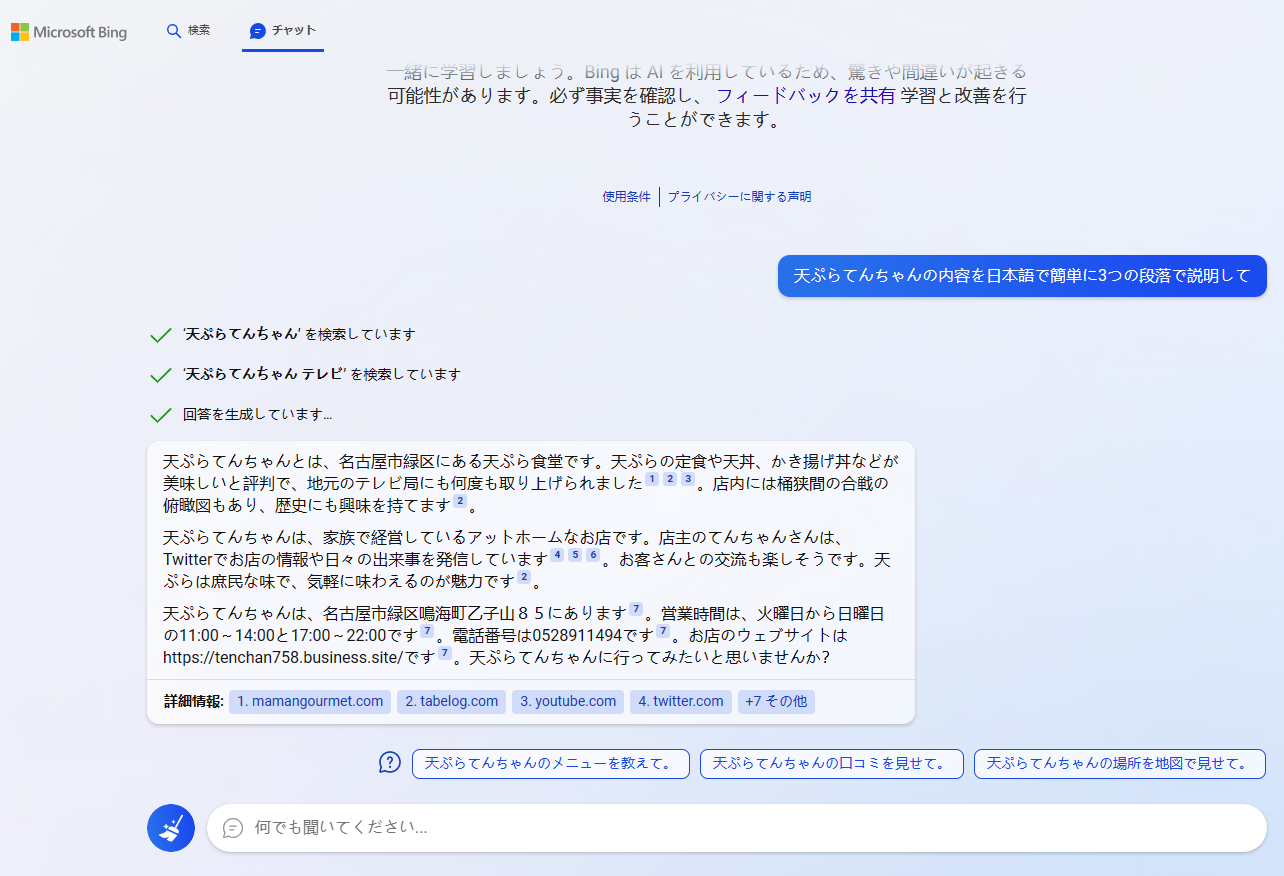Click the question mark suggestions icon
1284x876 pixels.
coord(389,763)
